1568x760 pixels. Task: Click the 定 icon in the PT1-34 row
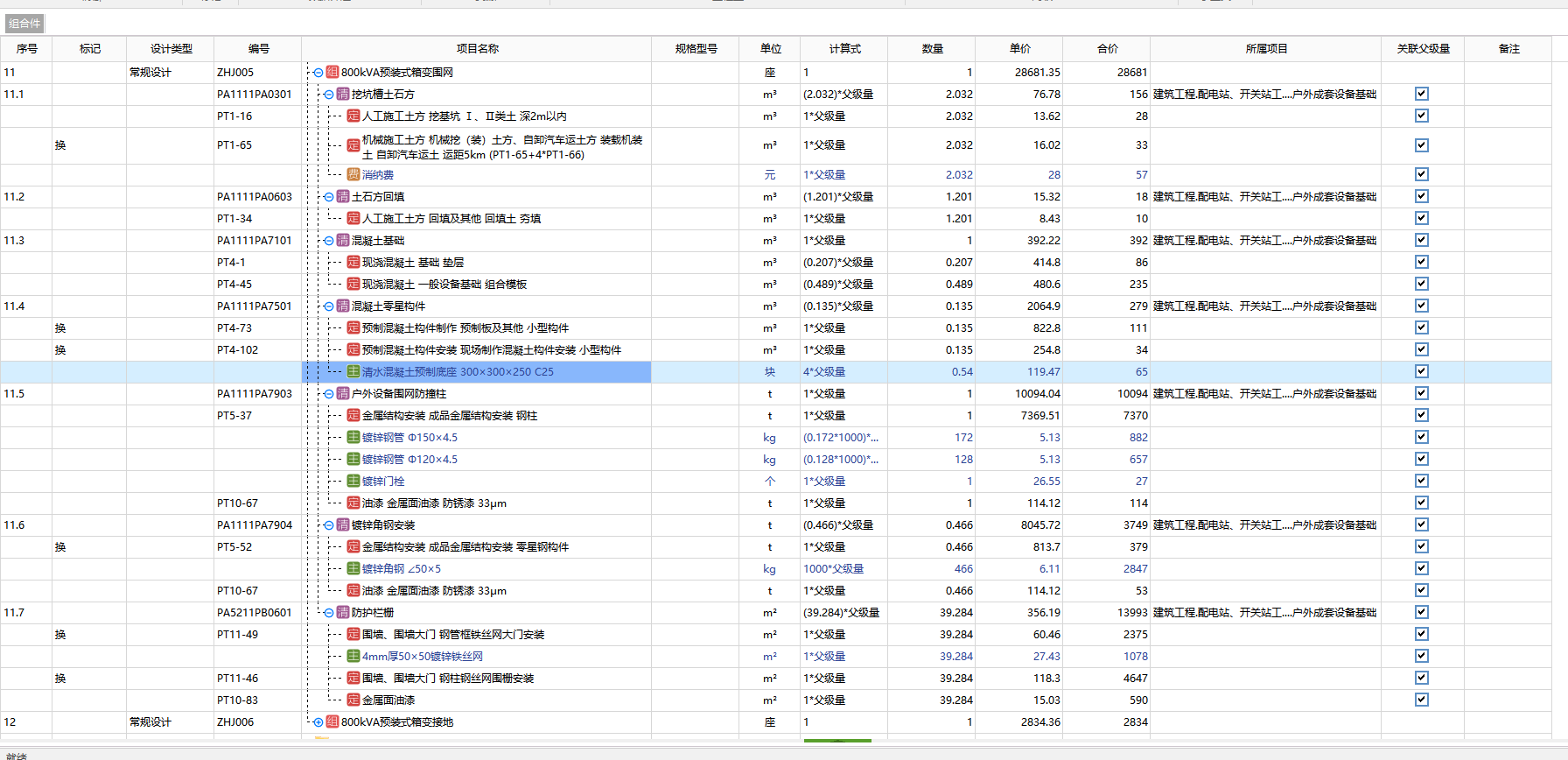(x=353, y=219)
